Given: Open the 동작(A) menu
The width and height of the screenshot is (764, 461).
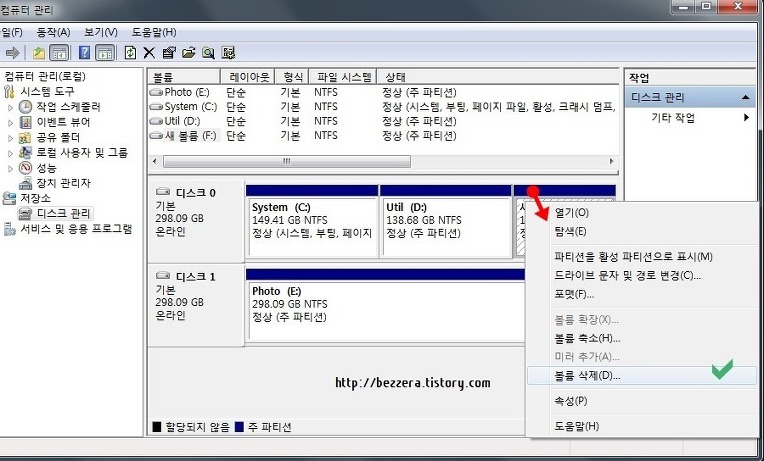Looking at the screenshot, I should tap(54, 32).
